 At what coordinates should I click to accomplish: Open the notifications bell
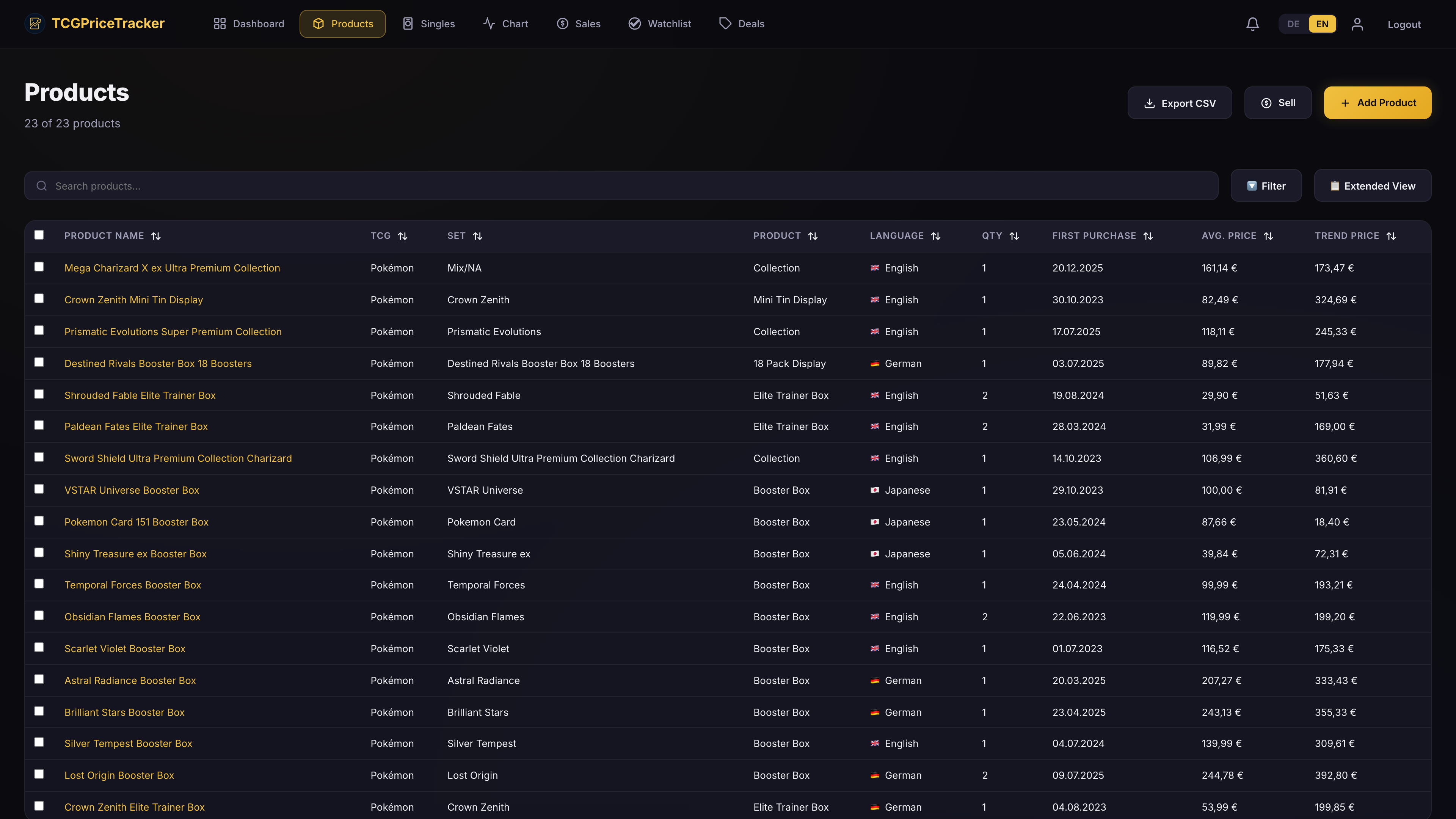pyautogui.click(x=1252, y=24)
